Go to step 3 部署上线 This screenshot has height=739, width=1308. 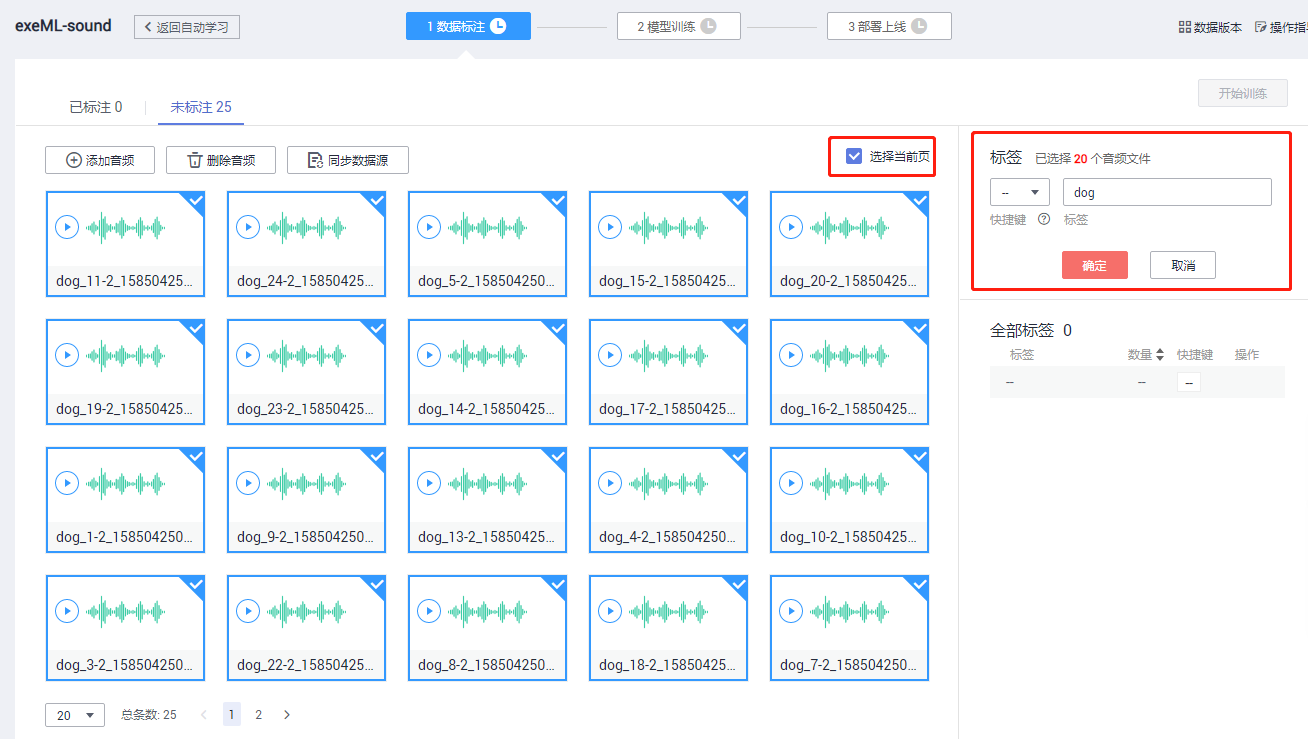[889, 26]
